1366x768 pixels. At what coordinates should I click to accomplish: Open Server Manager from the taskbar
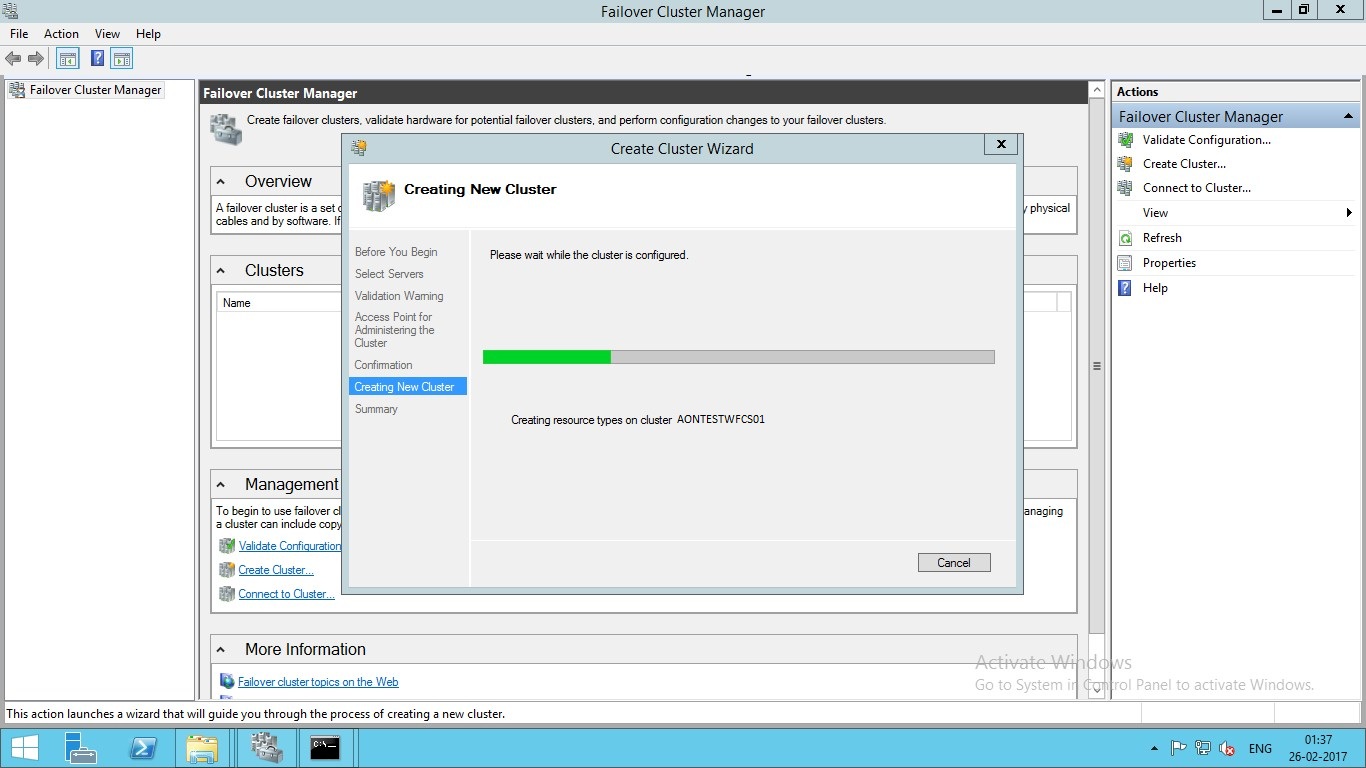[81, 748]
